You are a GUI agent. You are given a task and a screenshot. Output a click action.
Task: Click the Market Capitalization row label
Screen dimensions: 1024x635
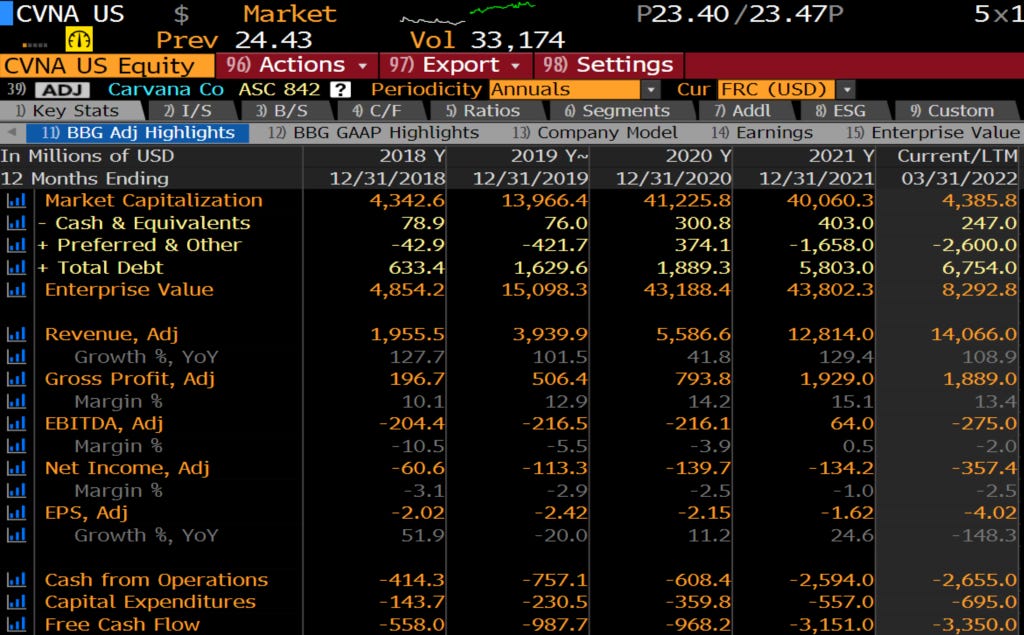point(153,201)
